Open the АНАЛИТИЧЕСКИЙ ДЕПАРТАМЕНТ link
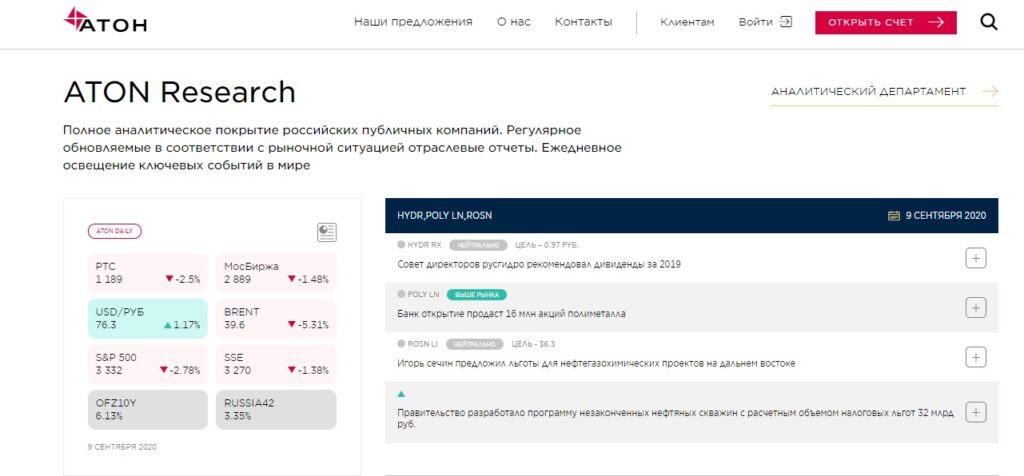 tap(868, 91)
